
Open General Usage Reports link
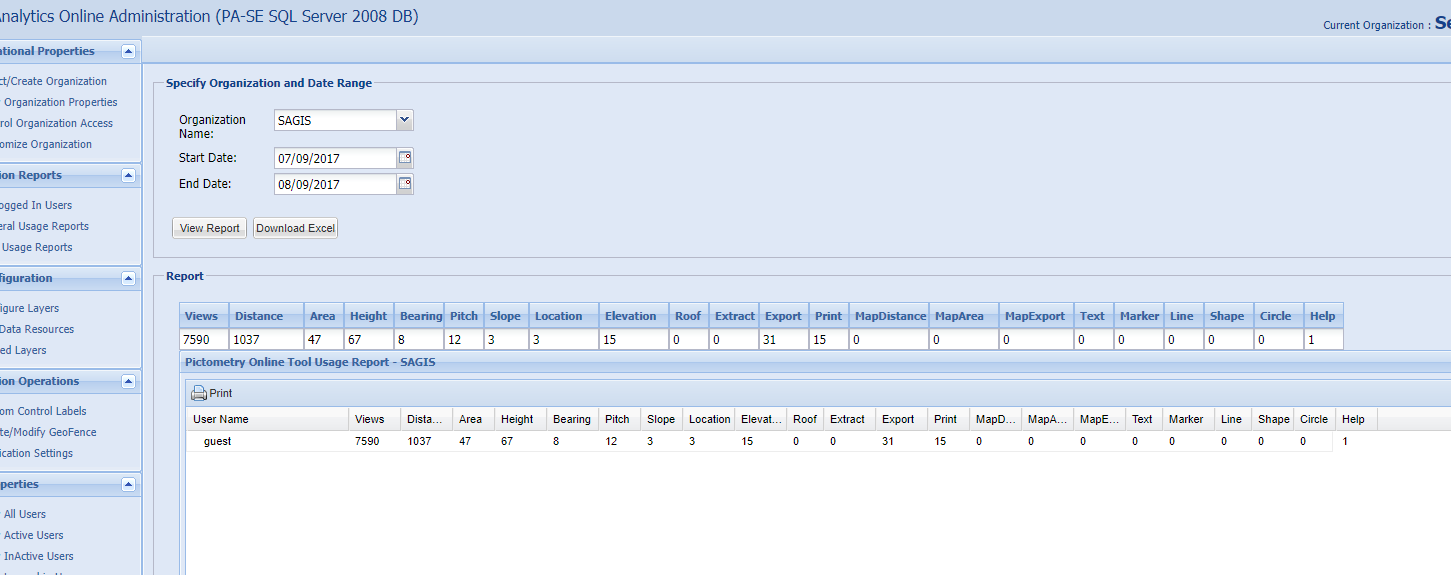44,226
